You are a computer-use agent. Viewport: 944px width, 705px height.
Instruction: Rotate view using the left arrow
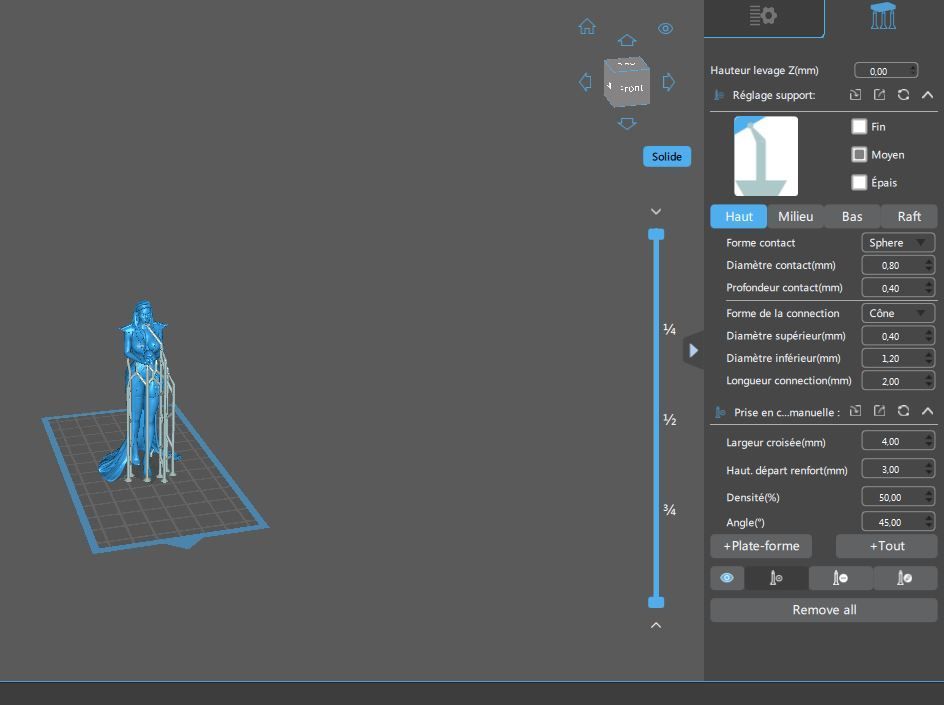pyautogui.click(x=585, y=82)
